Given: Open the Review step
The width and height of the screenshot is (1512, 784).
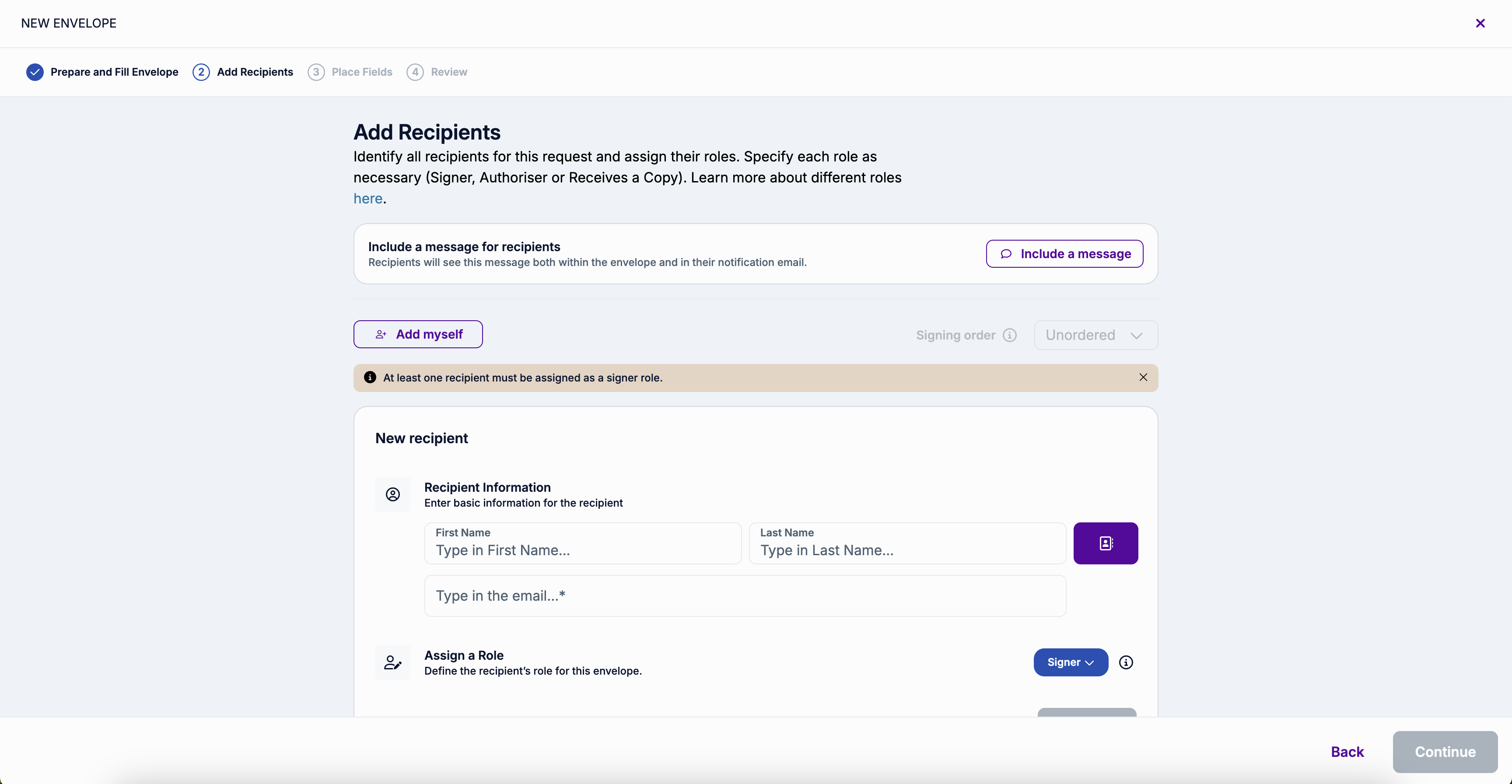Looking at the screenshot, I should (x=448, y=72).
